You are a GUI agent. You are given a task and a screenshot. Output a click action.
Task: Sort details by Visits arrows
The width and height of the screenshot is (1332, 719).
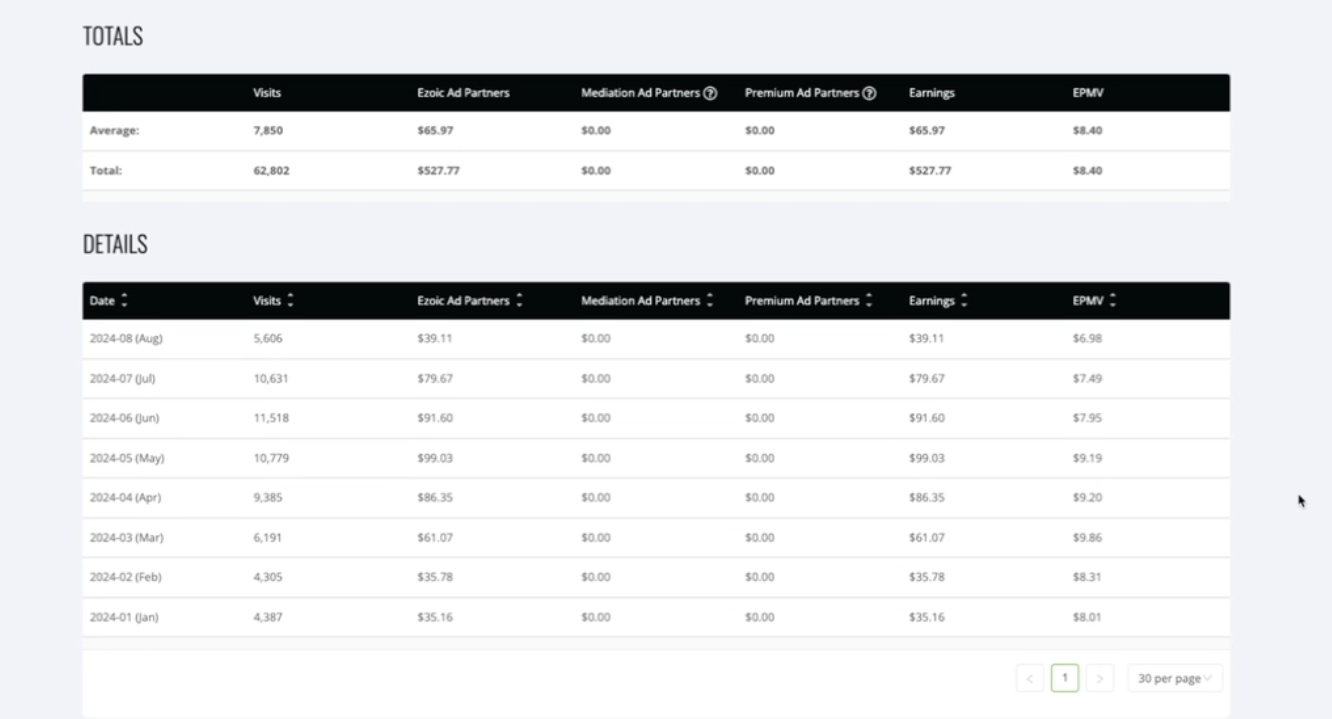pos(290,300)
